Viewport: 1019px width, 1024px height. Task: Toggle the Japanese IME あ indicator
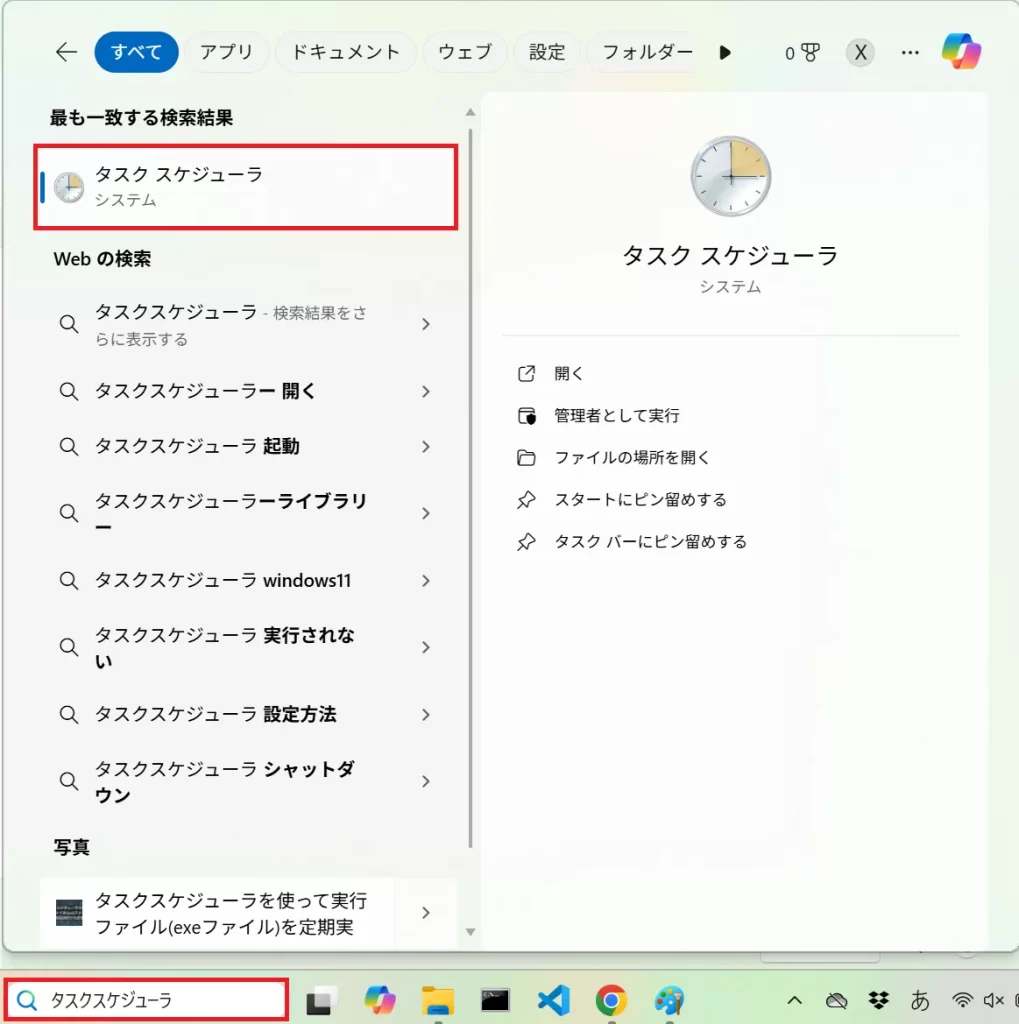point(920,1000)
